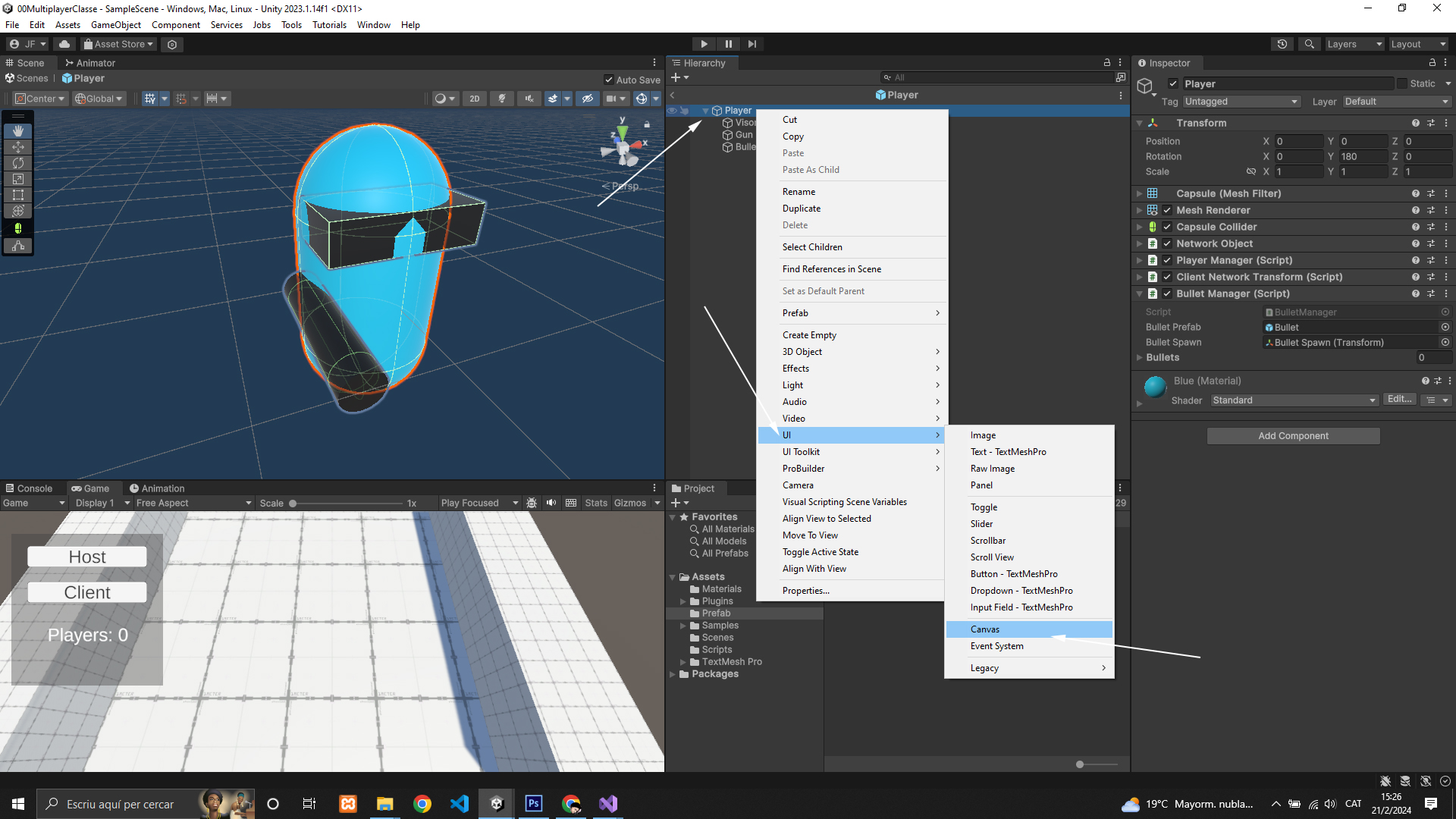Screen dimensions: 1456x819
Task: Toggle the Auto Save checkbox
Action: pyautogui.click(x=609, y=80)
